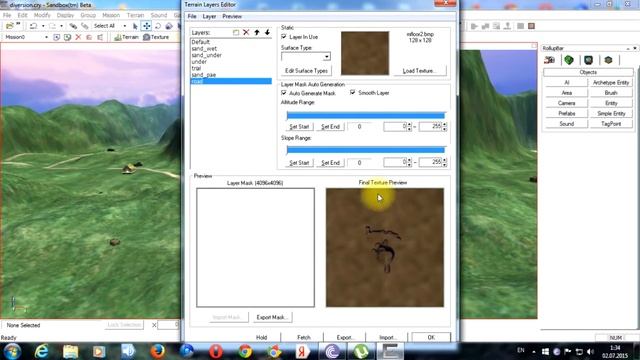640x360 pixels.
Task: Add a new layer in Layers list
Action: (x=236, y=32)
